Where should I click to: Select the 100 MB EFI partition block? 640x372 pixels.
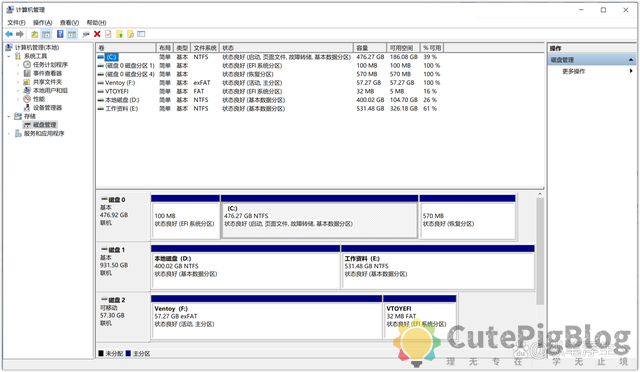[185, 217]
